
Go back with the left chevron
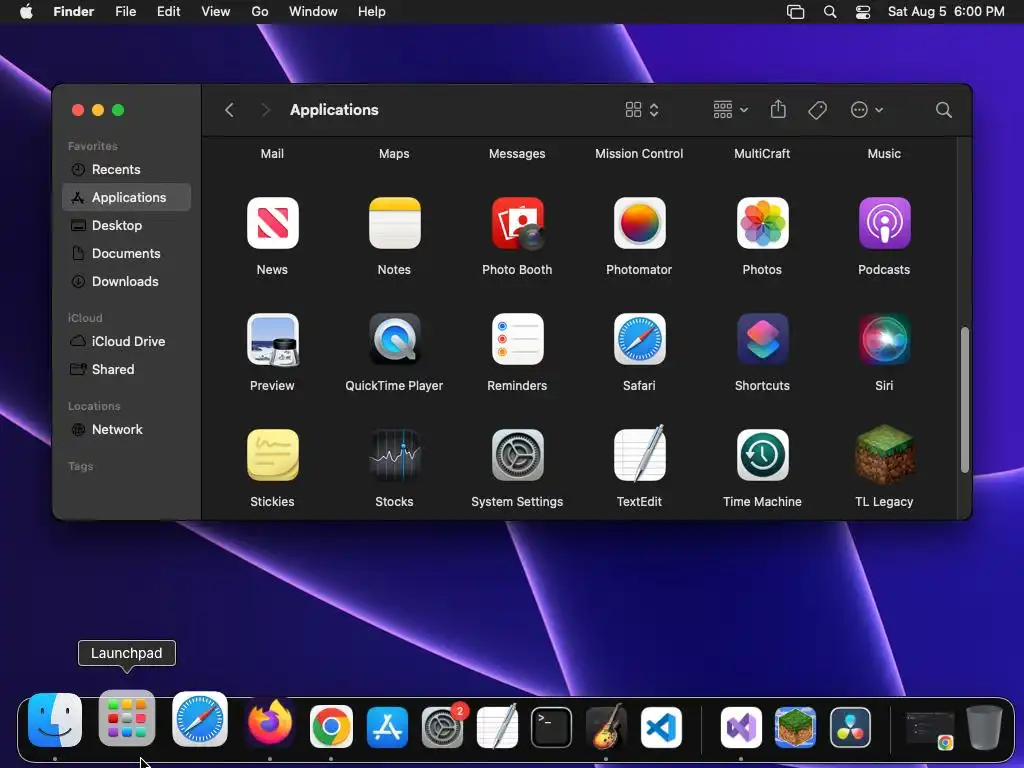pos(229,110)
